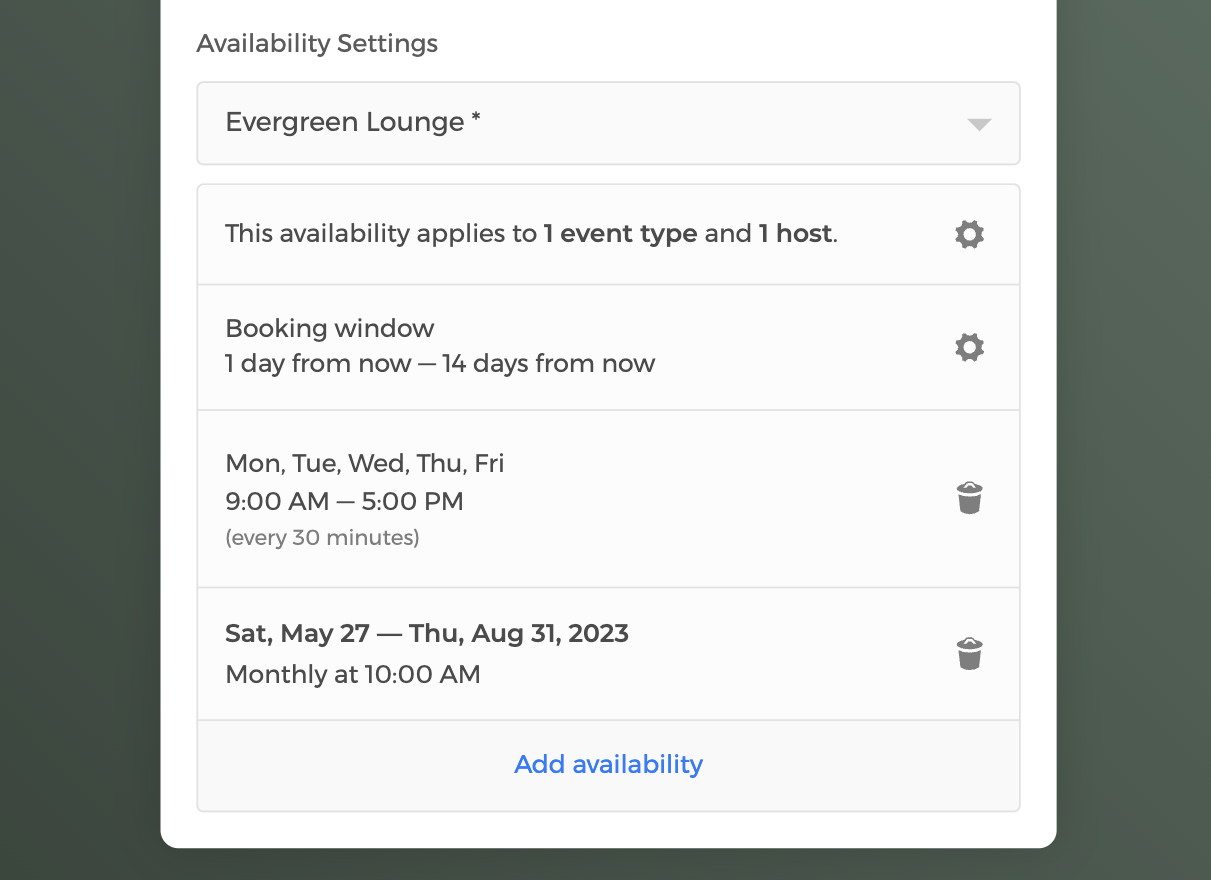Select the "Sat, May 27 — Thu, Aug 31, 2023" heading
The height and width of the screenshot is (880, 1211).
coord(426,633)
